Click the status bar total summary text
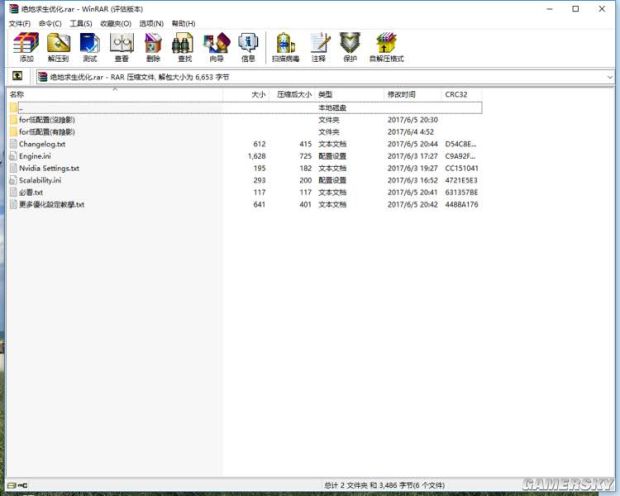620x496 pixels. pos(384,485)
